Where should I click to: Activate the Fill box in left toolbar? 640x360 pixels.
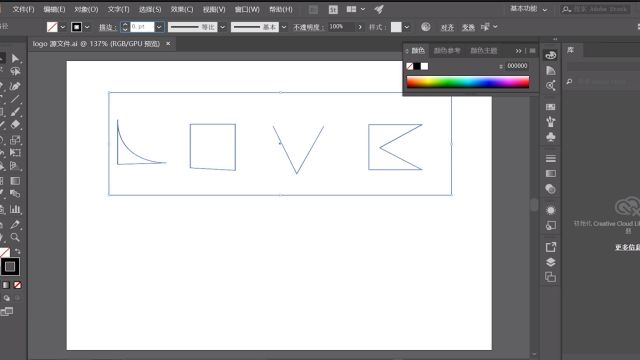[x=4, y=253]
